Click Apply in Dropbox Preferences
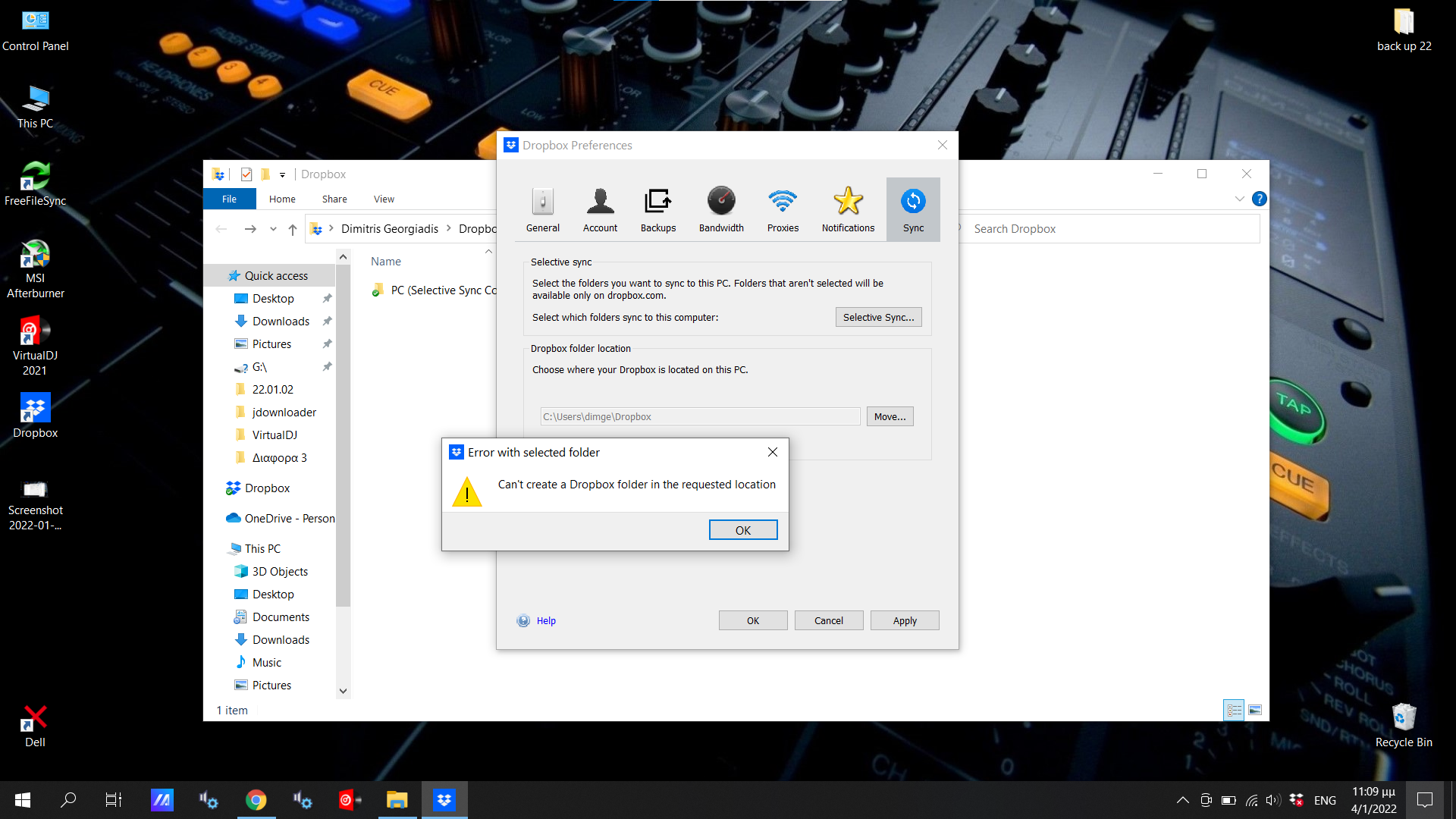The image size is (1456, 819). click(x=905, y=620)
